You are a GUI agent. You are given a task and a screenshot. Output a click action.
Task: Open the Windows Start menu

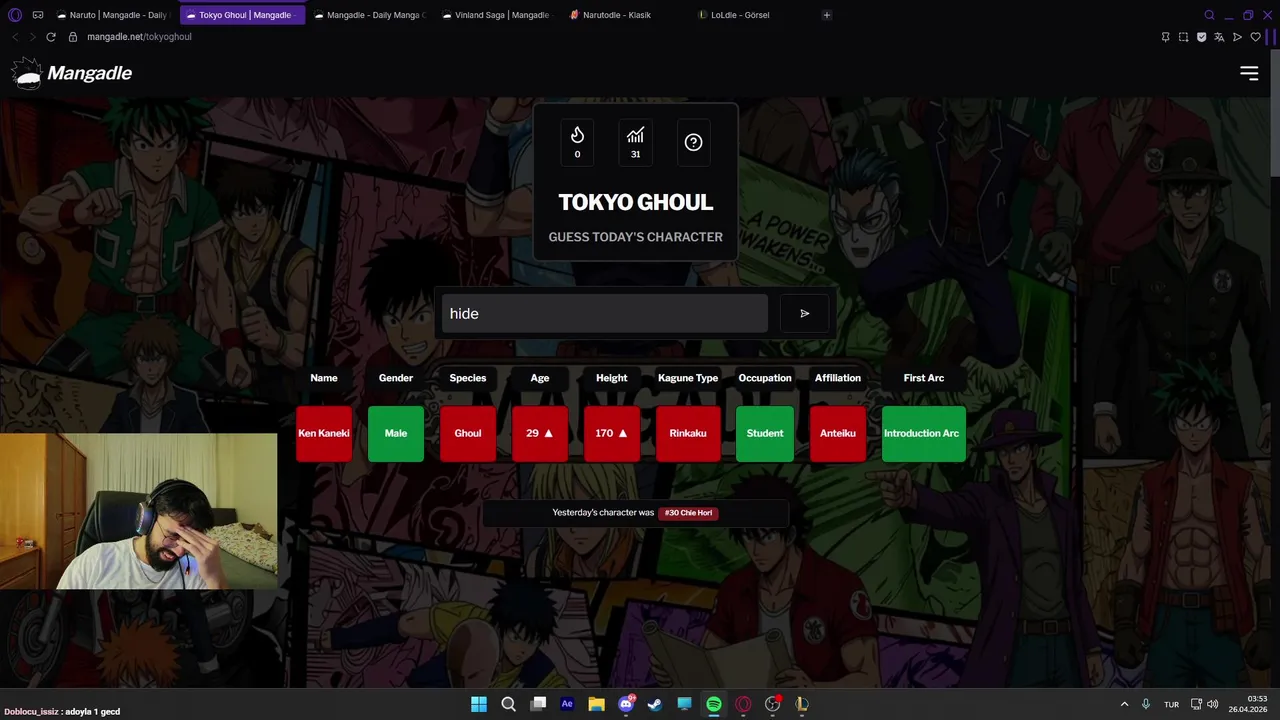click(479, 704)
